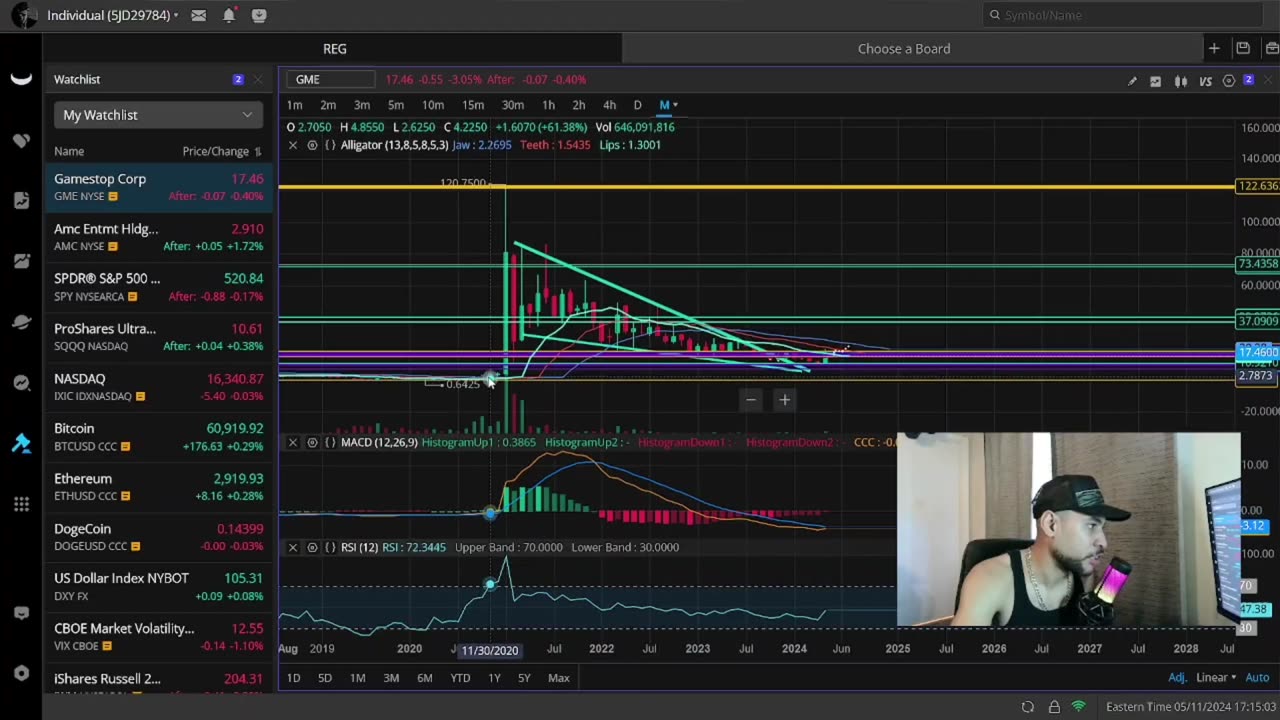This screenshot has height=720, width=1280.
Task: Set chart range to 6M
Action: [x=425, y=678]
